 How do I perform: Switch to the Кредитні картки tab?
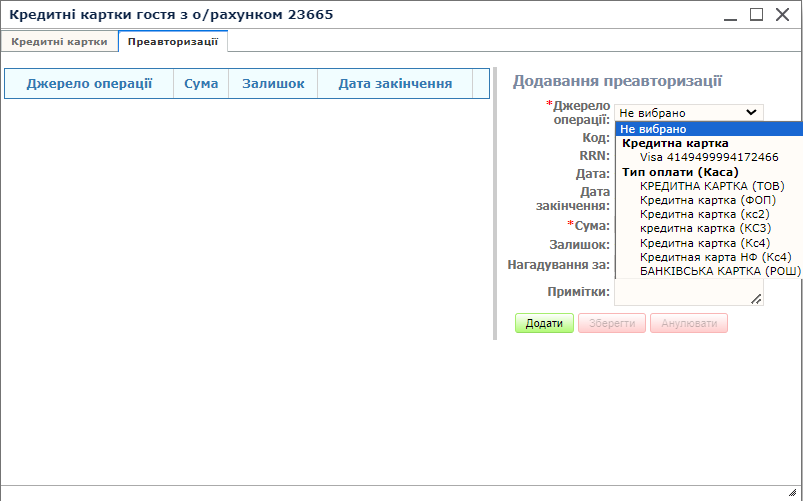59,41
